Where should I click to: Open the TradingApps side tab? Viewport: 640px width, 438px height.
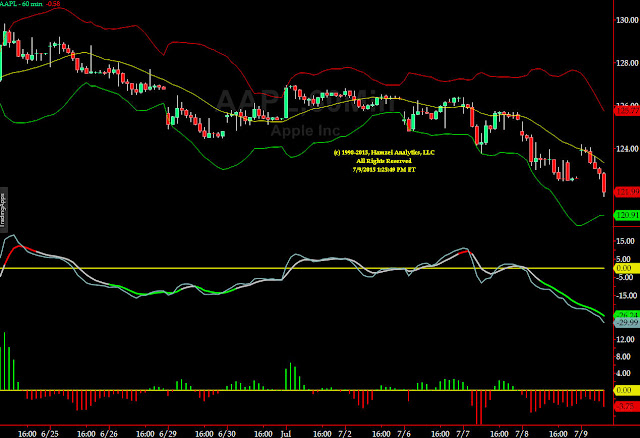4,210
